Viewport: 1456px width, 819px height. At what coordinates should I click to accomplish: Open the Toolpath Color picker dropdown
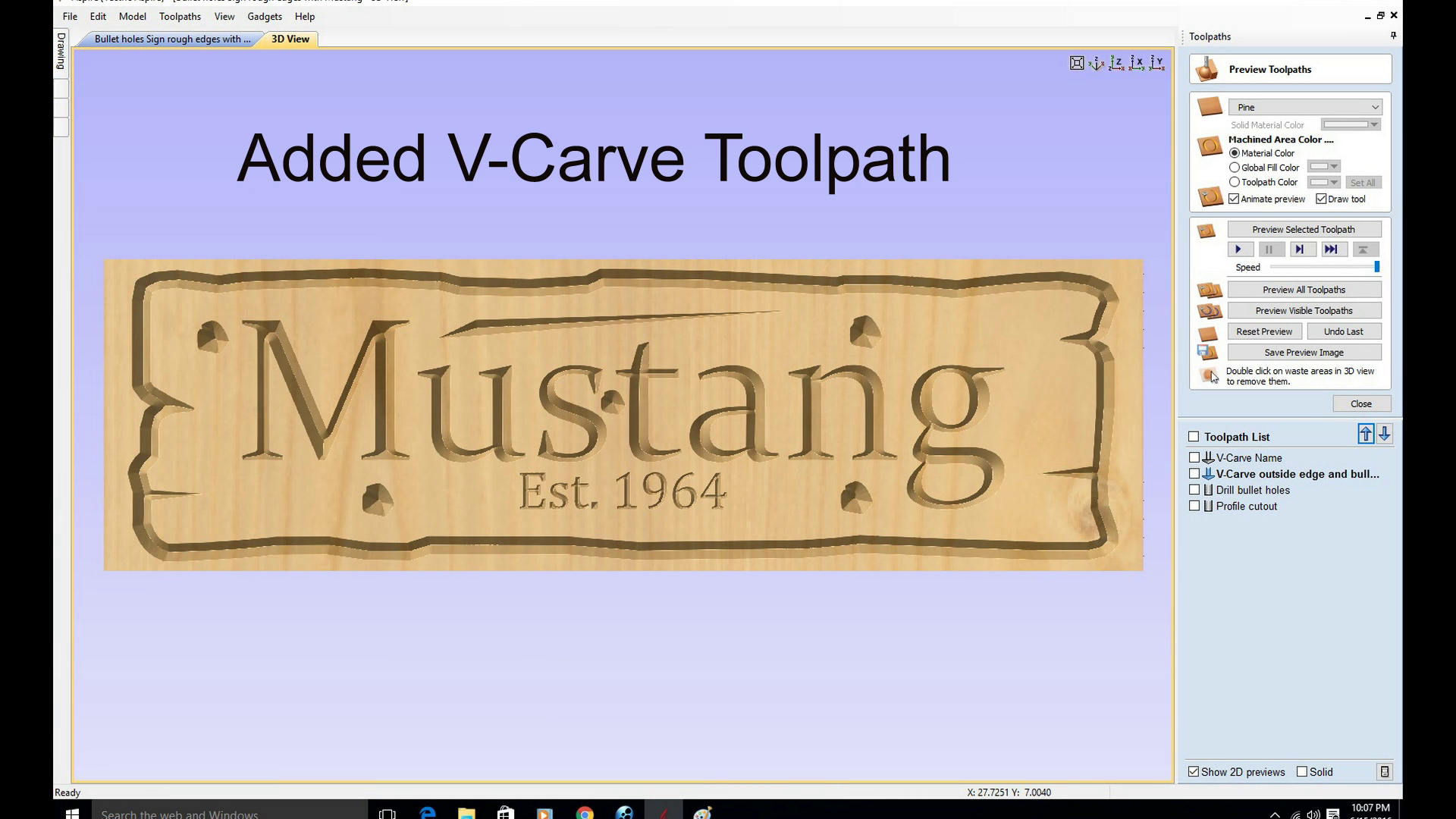pyautogui.click(x=1325, y=182)
